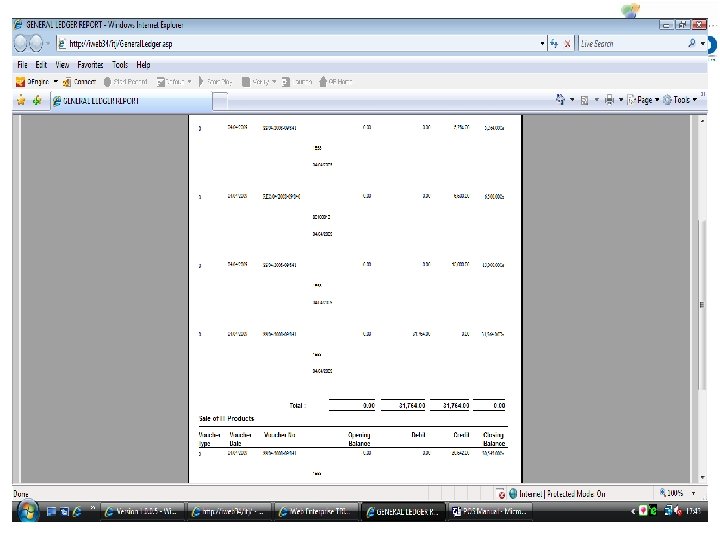Open the Edit menu
The width and height of the screenshot is (720, 540).
[x=41, y=65]
